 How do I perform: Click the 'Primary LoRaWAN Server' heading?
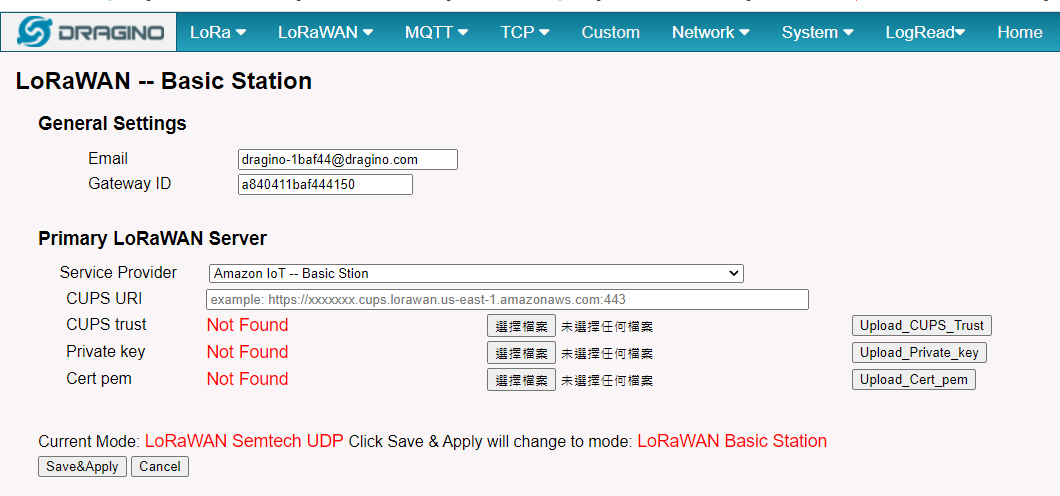152,239
